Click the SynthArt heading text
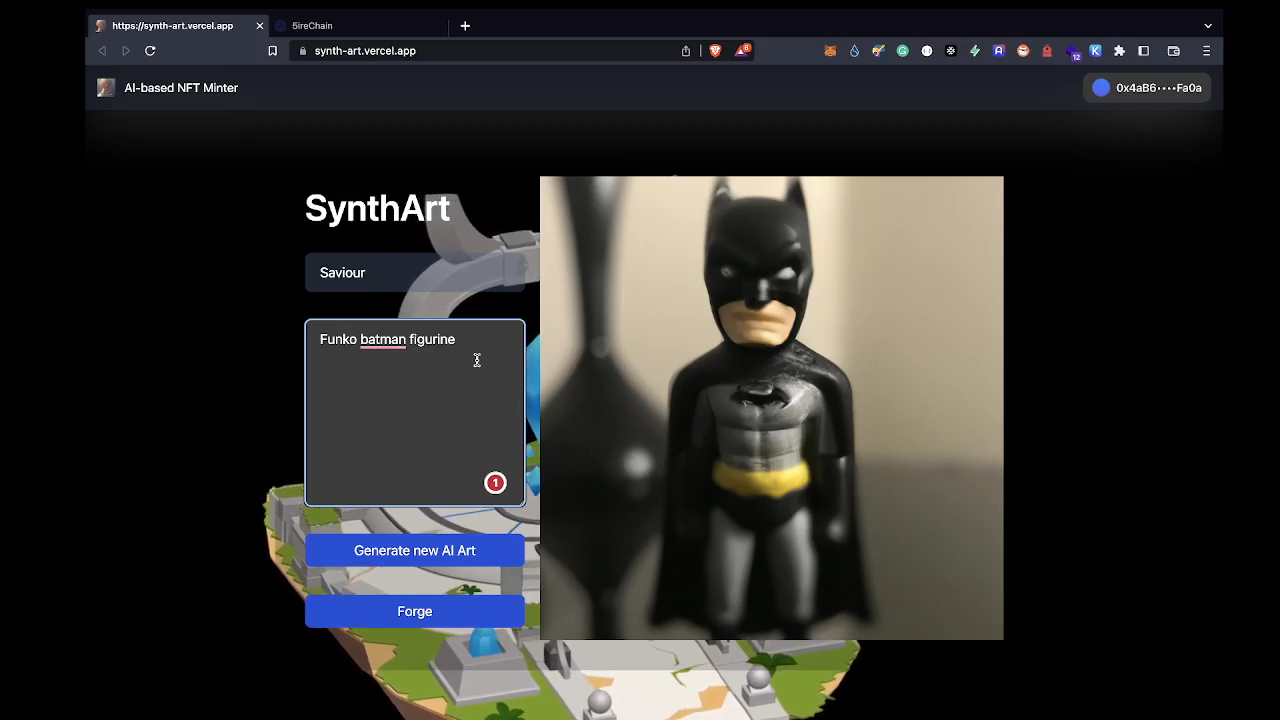Image resolution: width=1280 pixels, height=720 pixels. point(377,208)
